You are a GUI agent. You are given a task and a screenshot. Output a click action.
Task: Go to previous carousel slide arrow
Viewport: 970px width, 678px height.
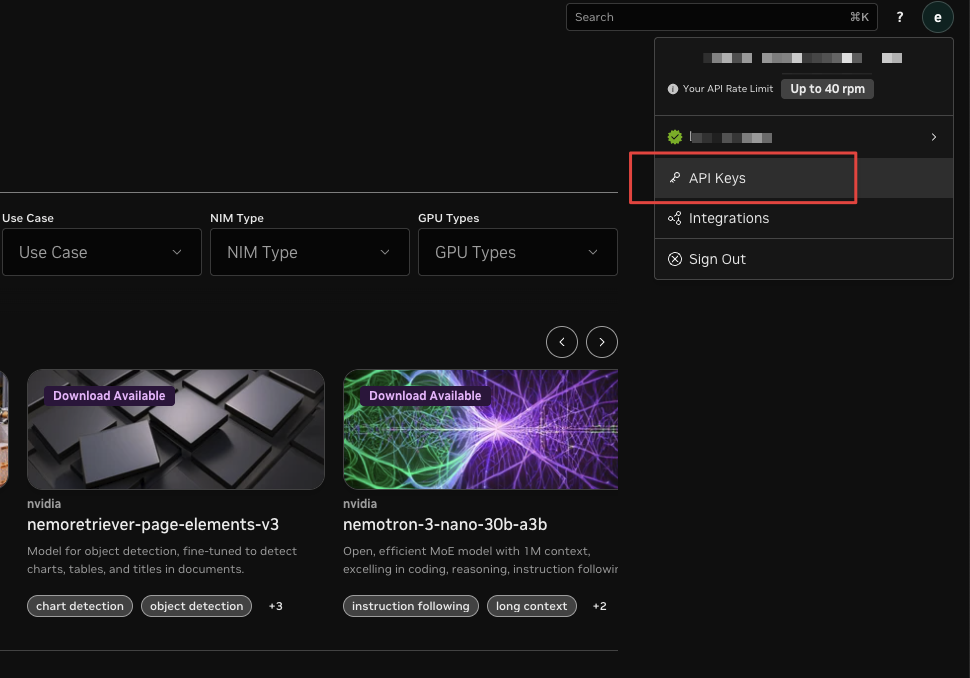pyautogui.click(x=562, y=342)
